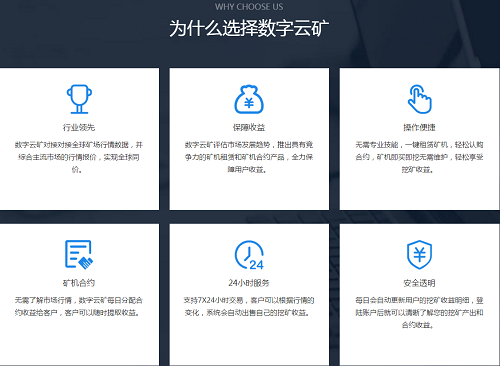Click the description paragraph under 矿机合约
500x366 pixels.
79,306
